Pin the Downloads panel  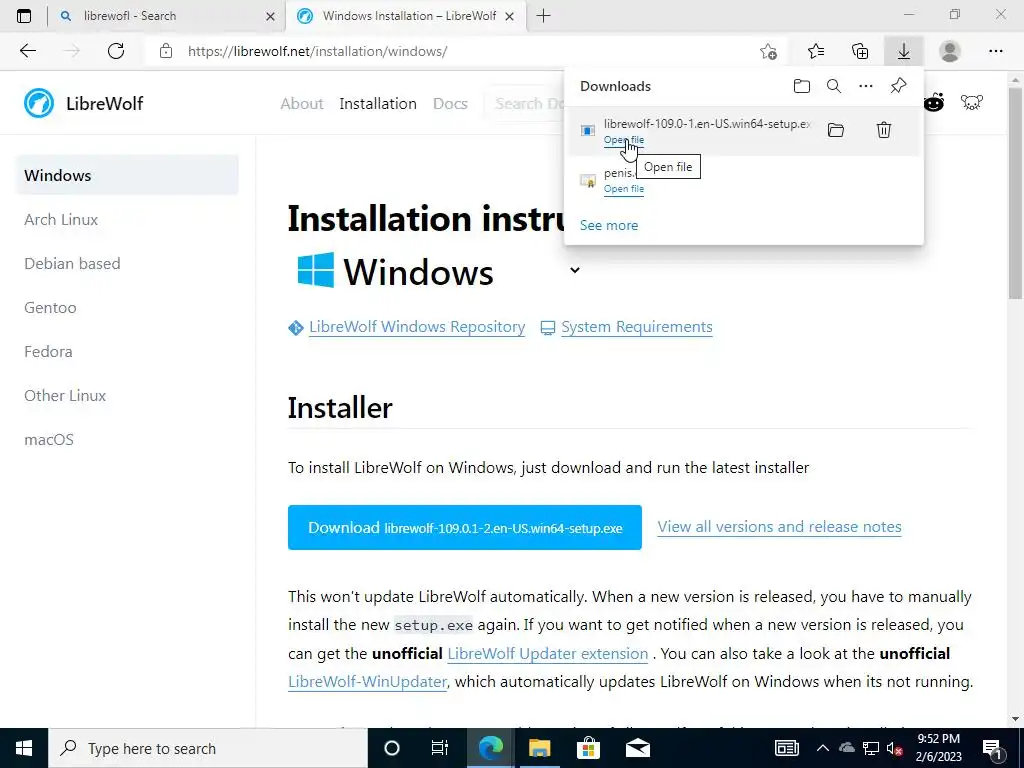(x=899, y=86)
